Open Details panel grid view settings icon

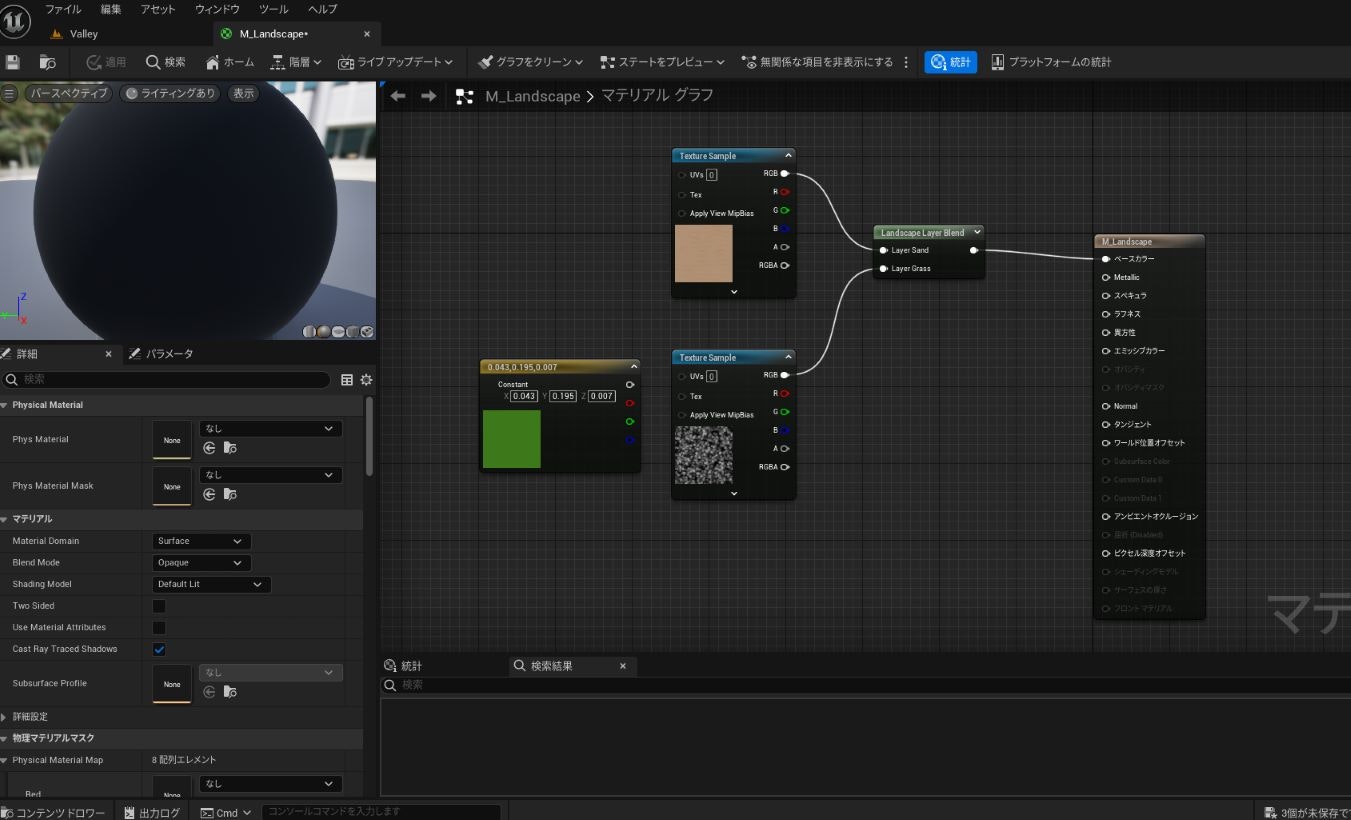click(x=347, y=380)
